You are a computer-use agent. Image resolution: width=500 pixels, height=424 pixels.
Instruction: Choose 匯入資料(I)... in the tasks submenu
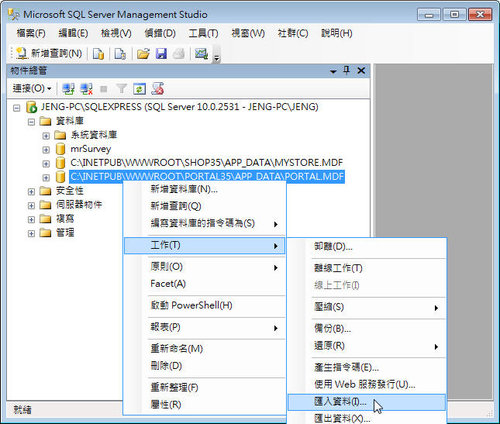point(367,402)
